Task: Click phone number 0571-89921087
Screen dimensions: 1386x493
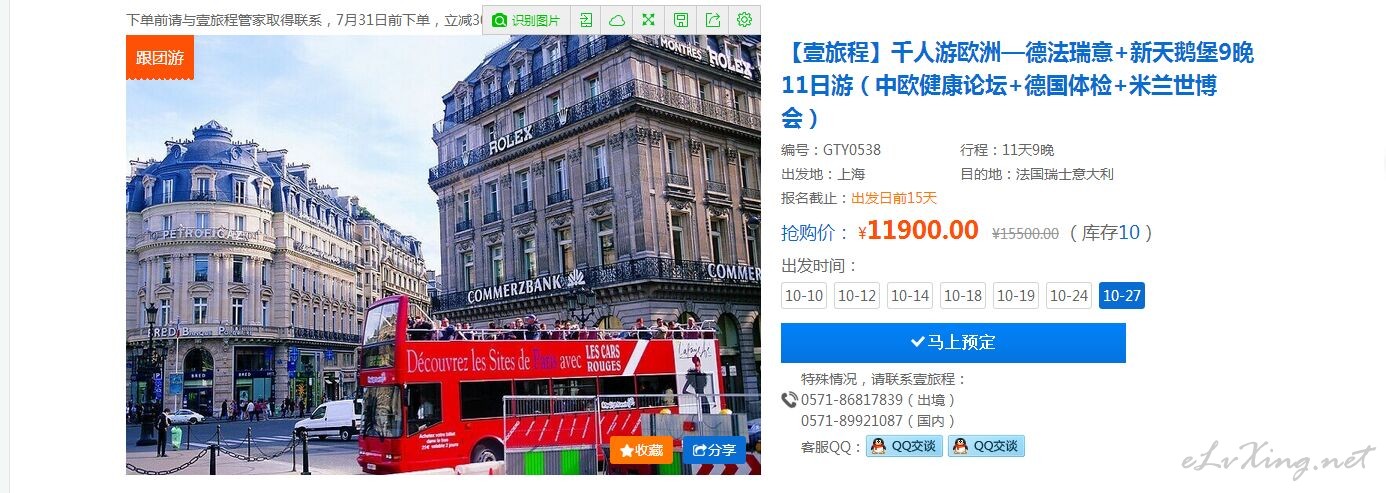Action: click(x=852, y=421)
